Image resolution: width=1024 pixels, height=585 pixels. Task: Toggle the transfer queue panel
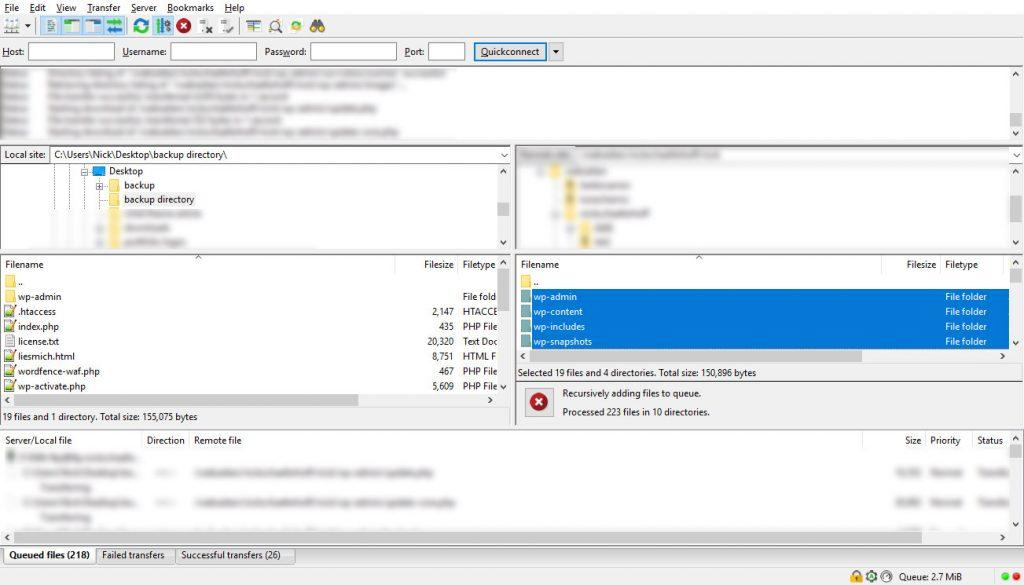tap(114, 26)
